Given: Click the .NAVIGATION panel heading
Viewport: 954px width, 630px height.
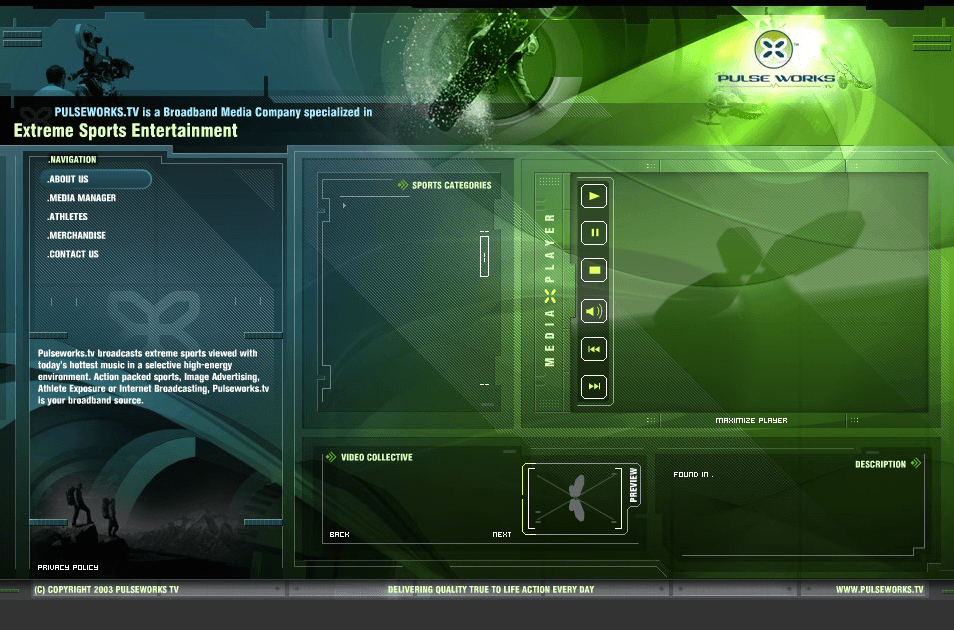Looking at the screenshot, I should 72,159.
